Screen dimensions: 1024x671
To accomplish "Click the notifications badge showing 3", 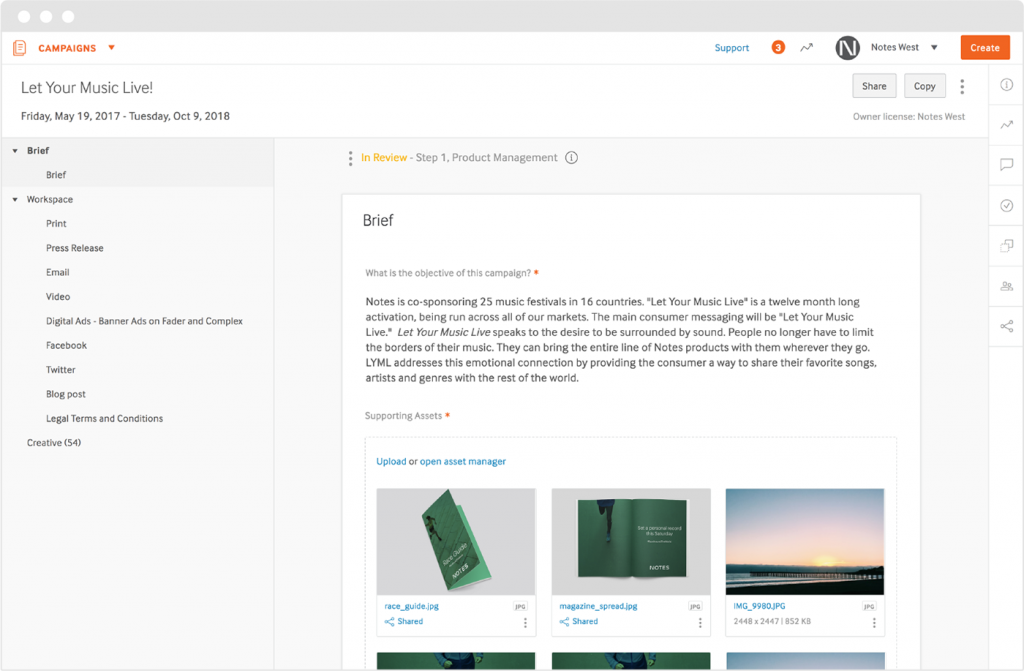I will (x=778, y=47).
